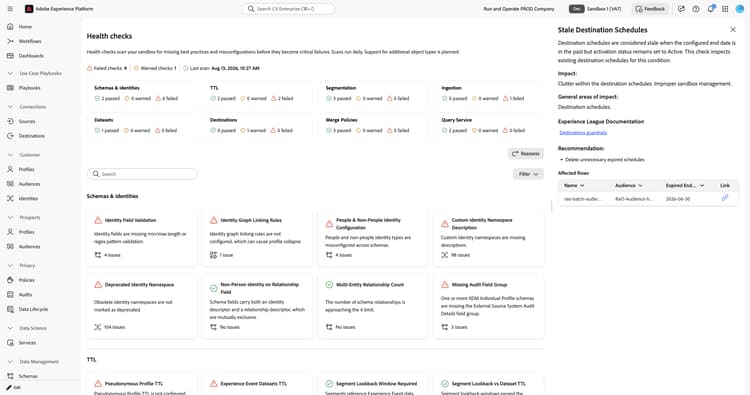Open the user profile avatar

[x=739, y=9]
